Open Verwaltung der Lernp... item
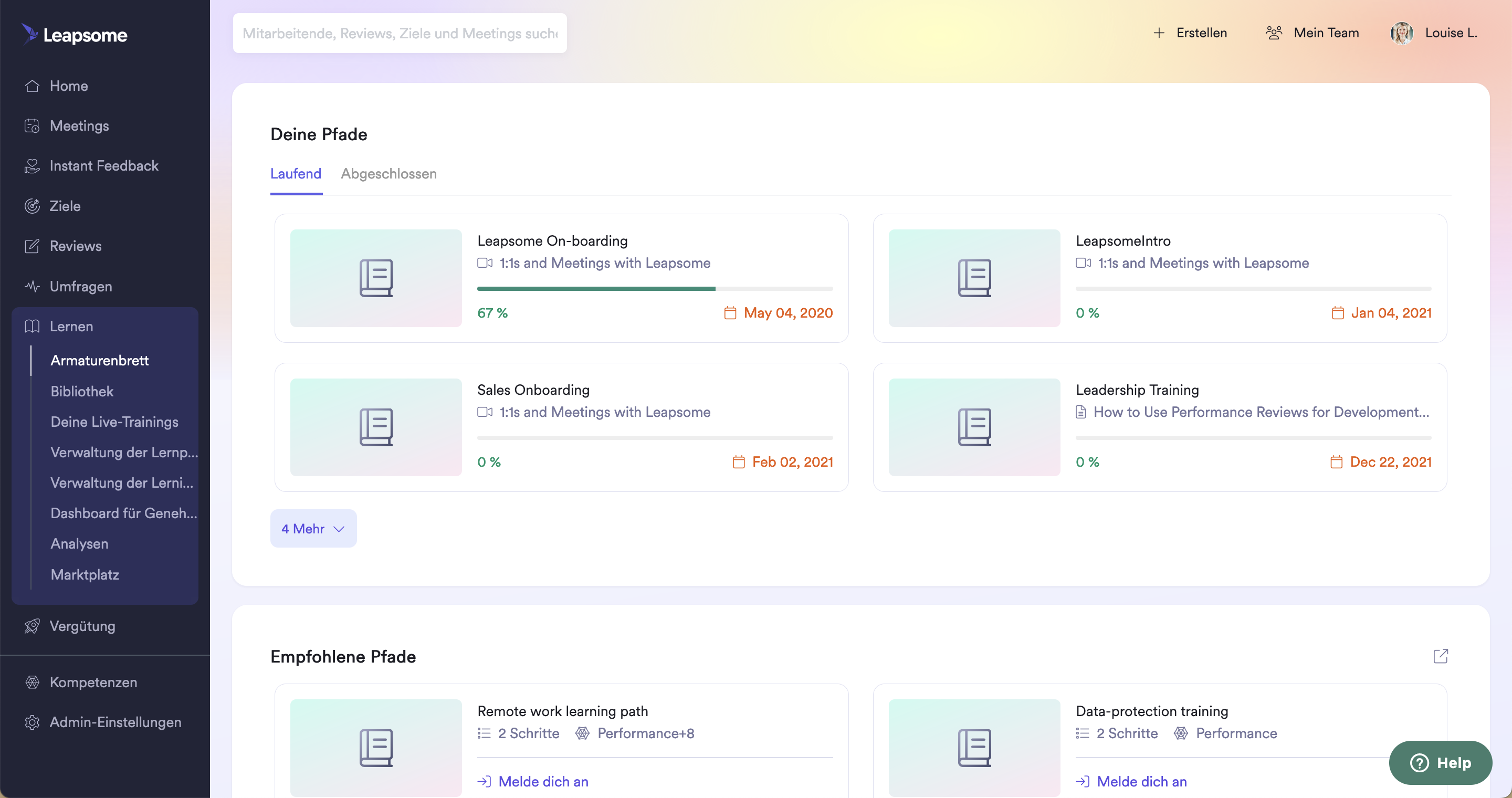Screen dimensions: 1512x798 pyautogui.click(x=124, y=452)
